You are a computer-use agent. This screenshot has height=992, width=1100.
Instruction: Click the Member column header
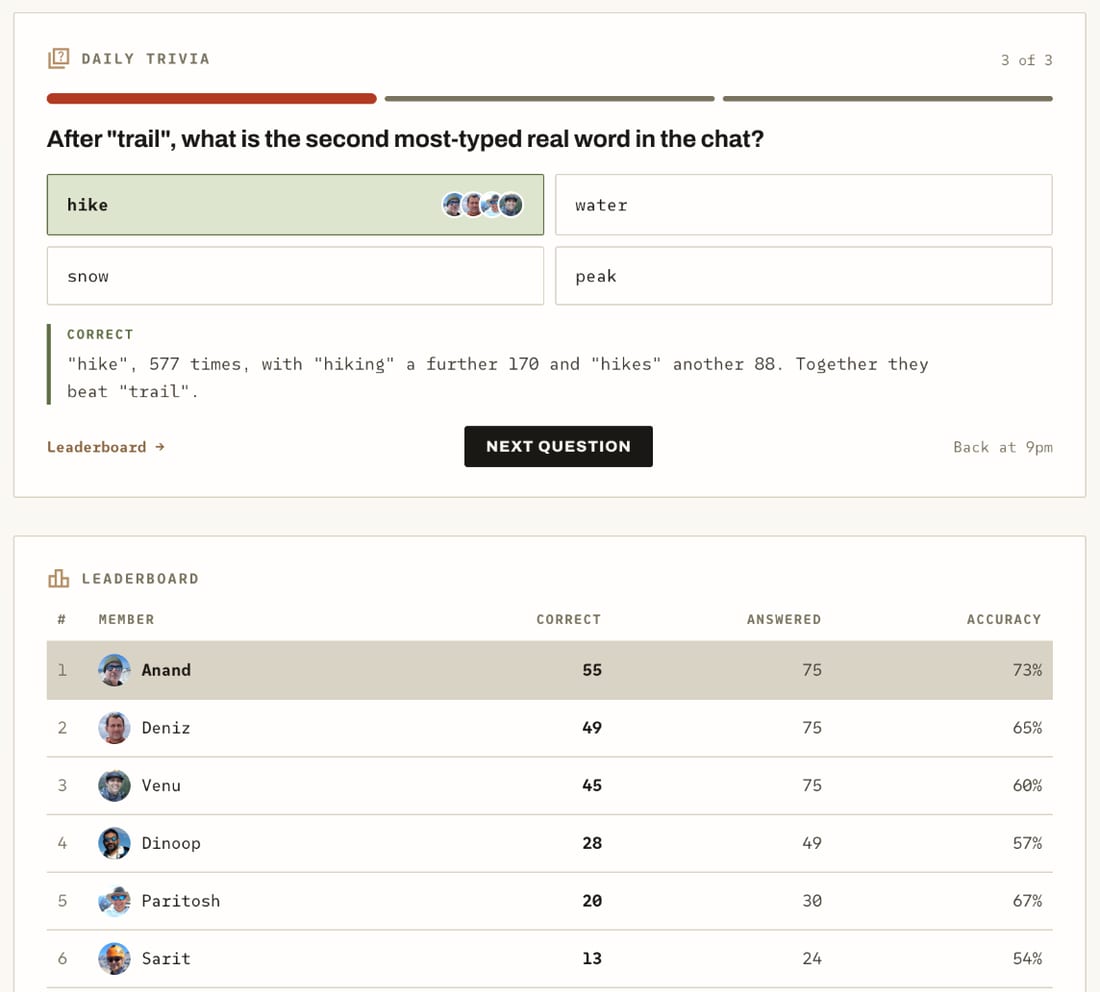(126, 619)
